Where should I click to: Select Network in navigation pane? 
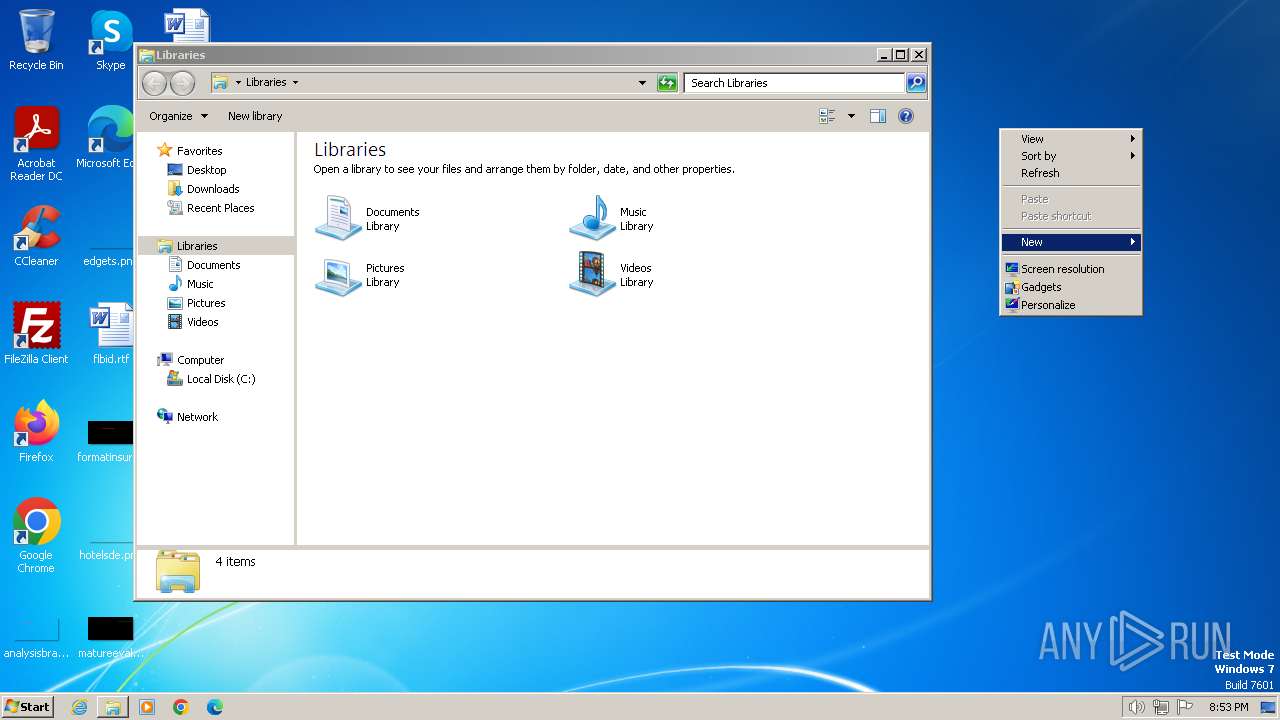197,417
